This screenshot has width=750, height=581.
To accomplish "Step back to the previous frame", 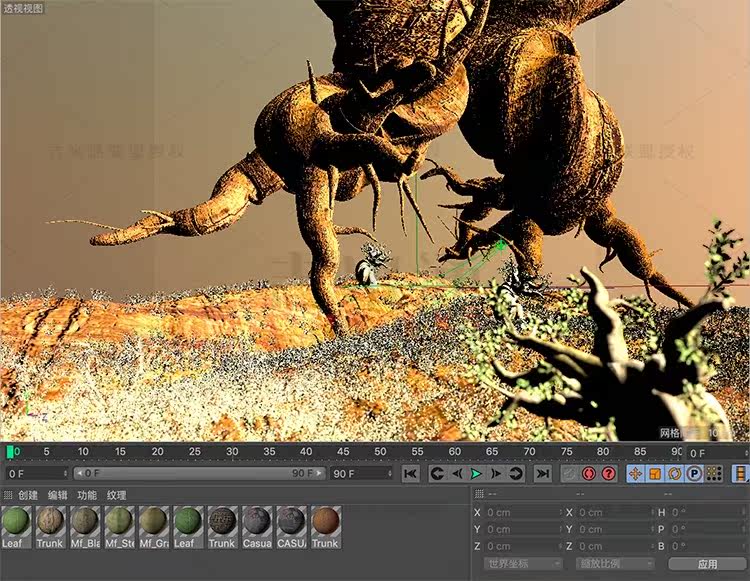I will [x=456, y=473].
